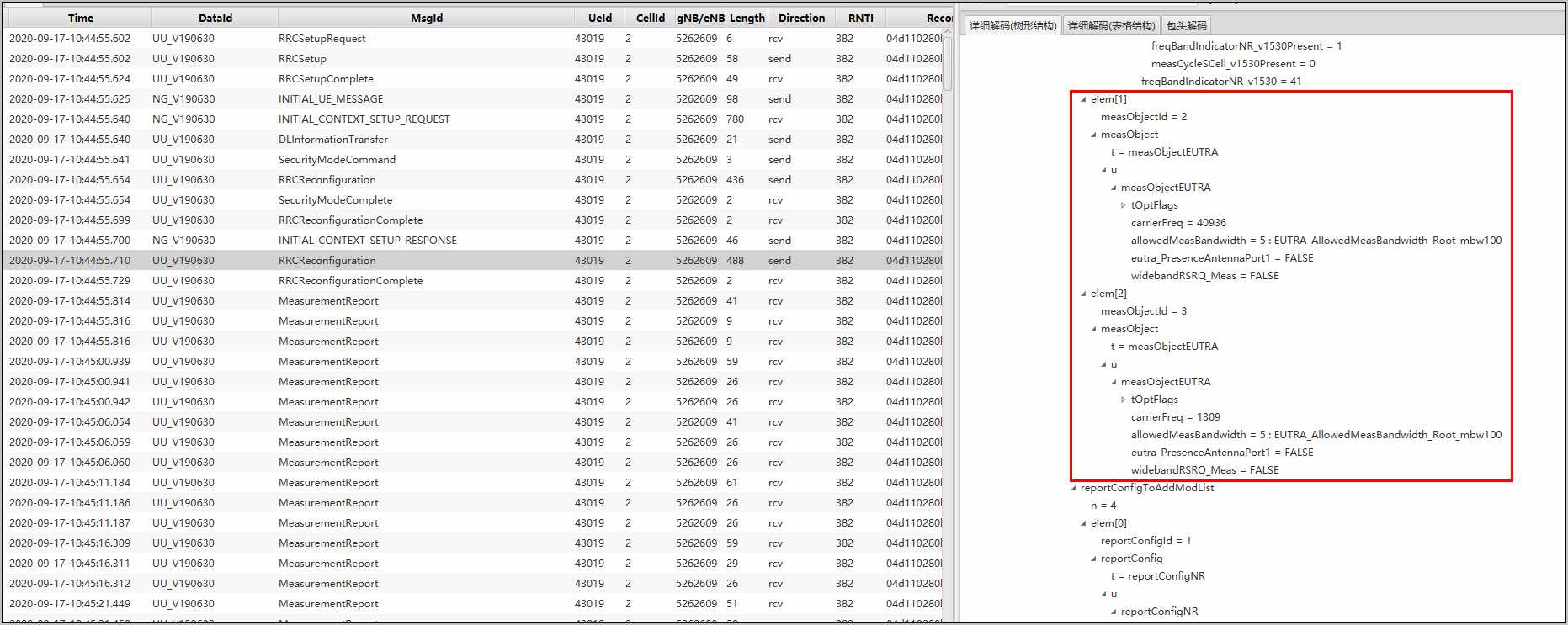
Task: Select the 详细解码(树形结构) tab
Action: coord(1013,26)
